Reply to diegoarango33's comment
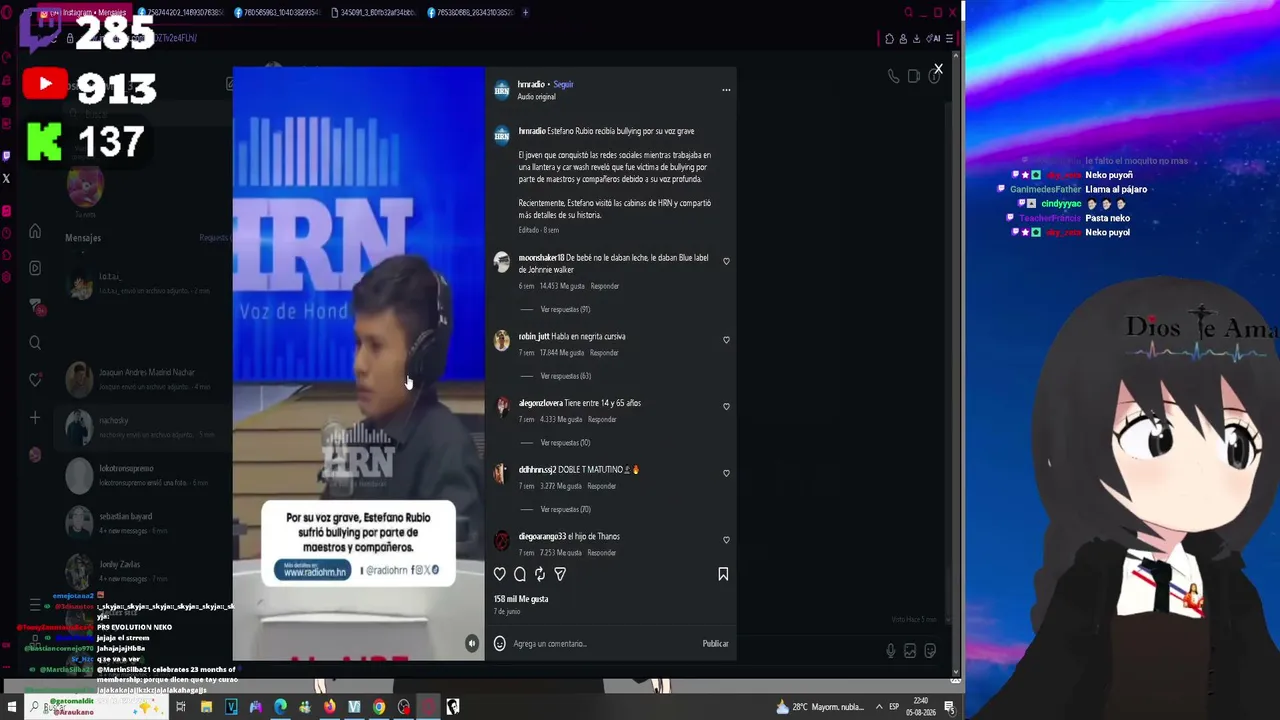 (x=601, y=552)
